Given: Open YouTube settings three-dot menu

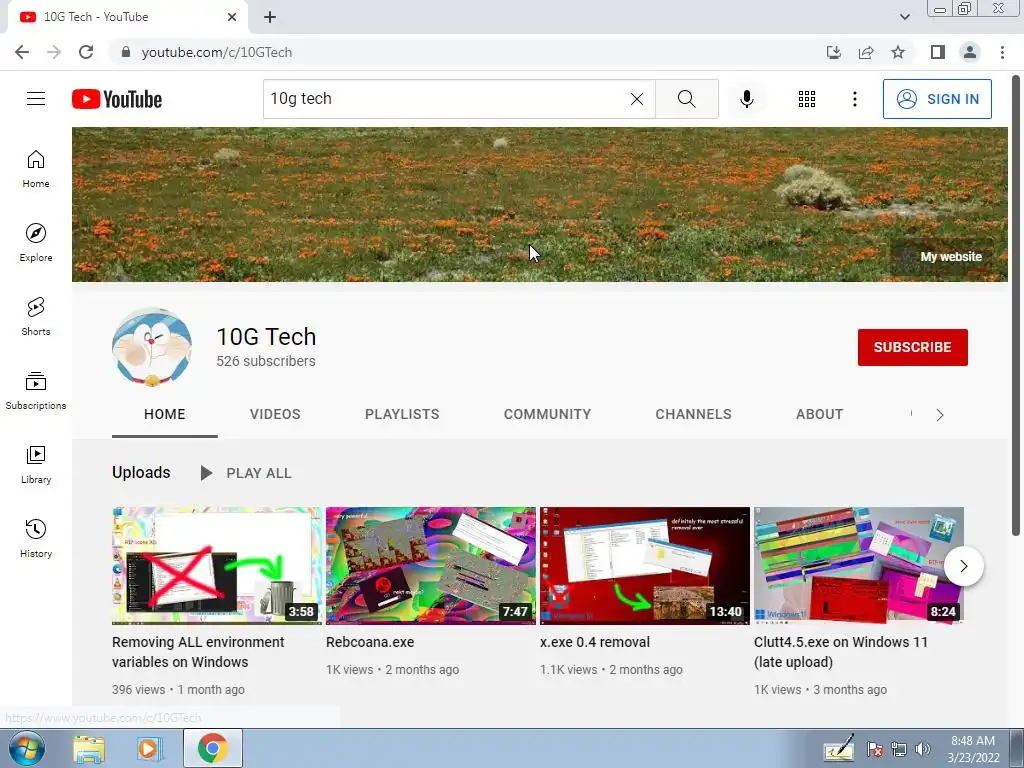Looking at the screenshot, I should point(854,99).
